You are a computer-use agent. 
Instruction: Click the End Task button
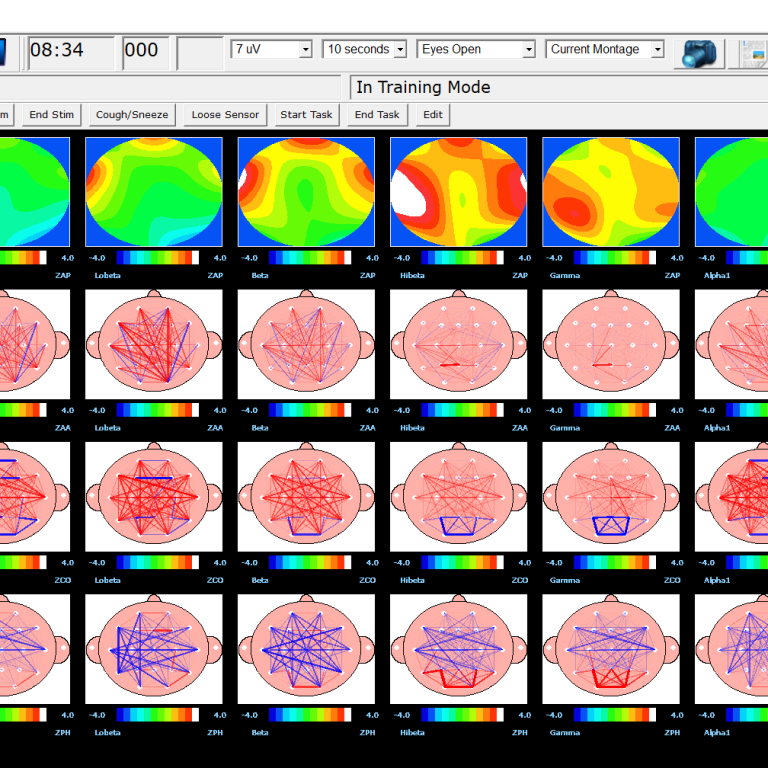pyautogui.click(x=377, y=115)
